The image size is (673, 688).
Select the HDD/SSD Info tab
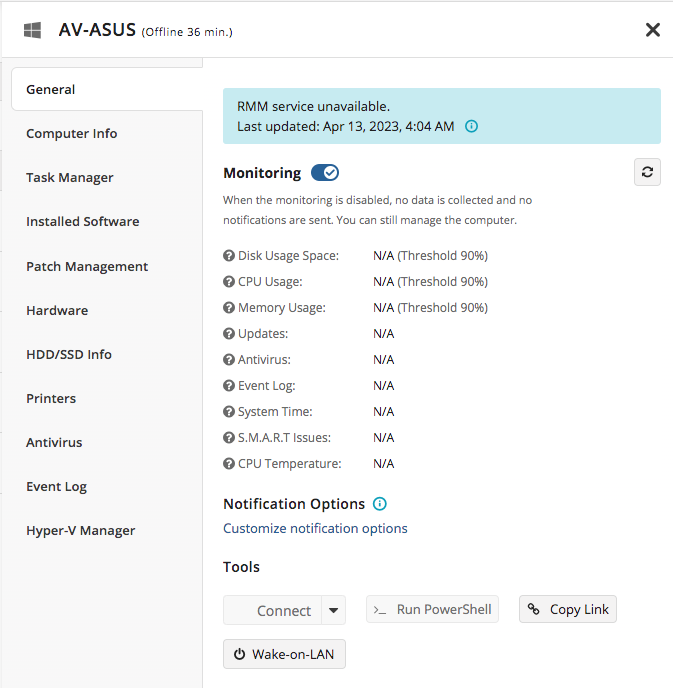click(x=69, y=354)
